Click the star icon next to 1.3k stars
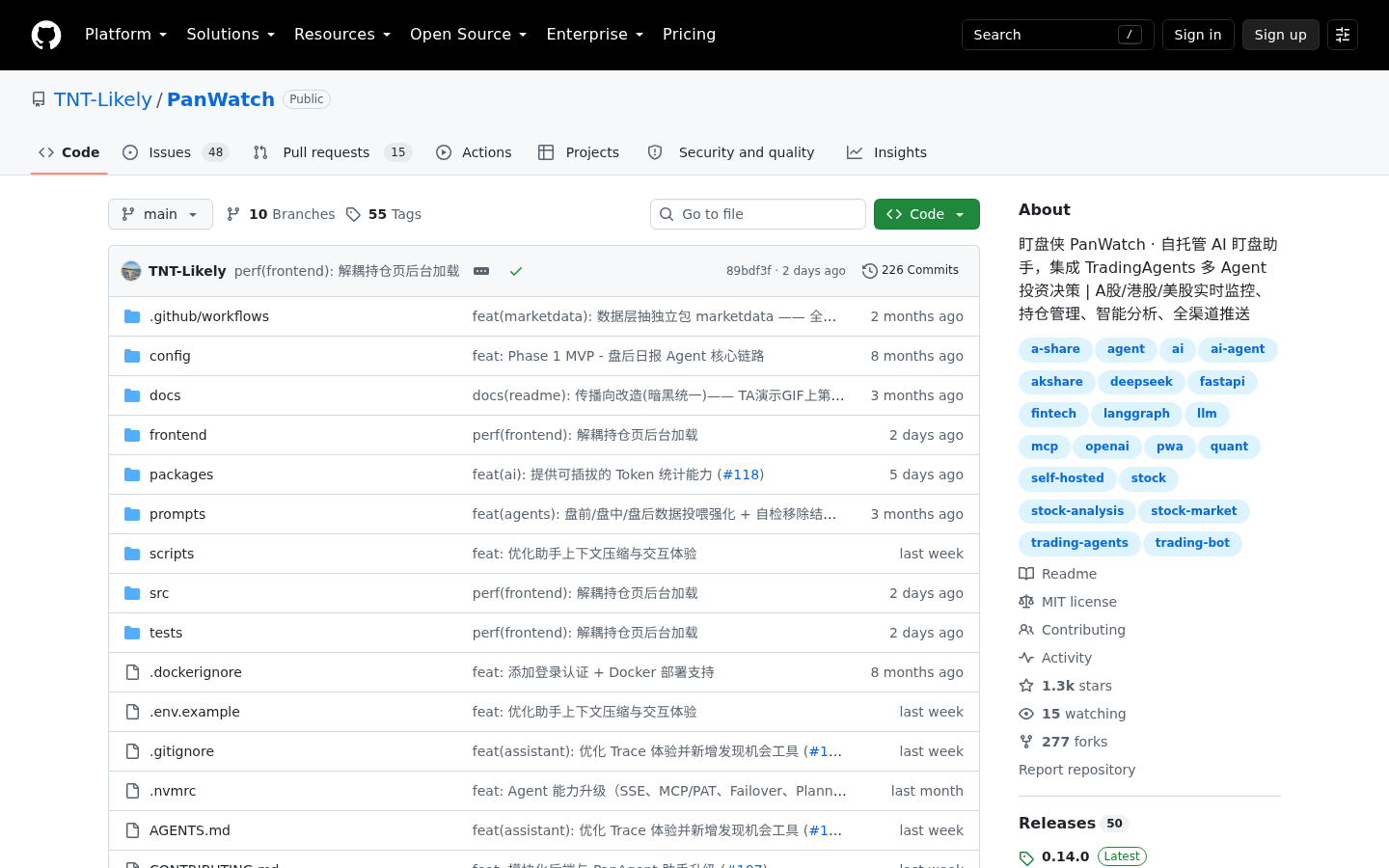The width and height of the screenshot is (1389, 868). tap(1026, 686)
